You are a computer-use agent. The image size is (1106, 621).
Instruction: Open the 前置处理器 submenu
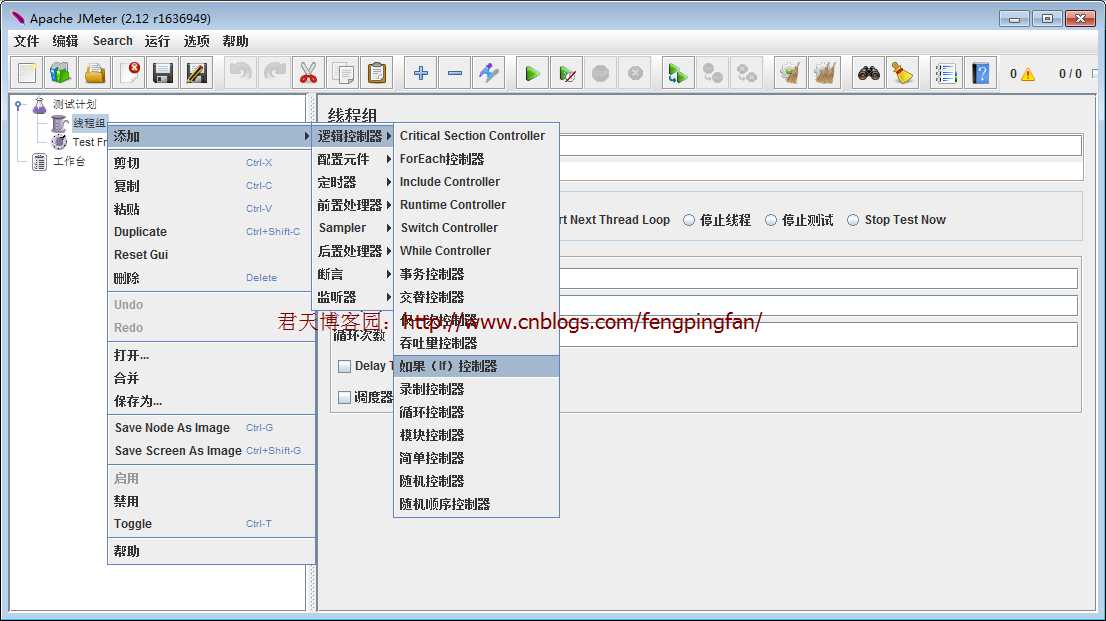pos(353,205)
